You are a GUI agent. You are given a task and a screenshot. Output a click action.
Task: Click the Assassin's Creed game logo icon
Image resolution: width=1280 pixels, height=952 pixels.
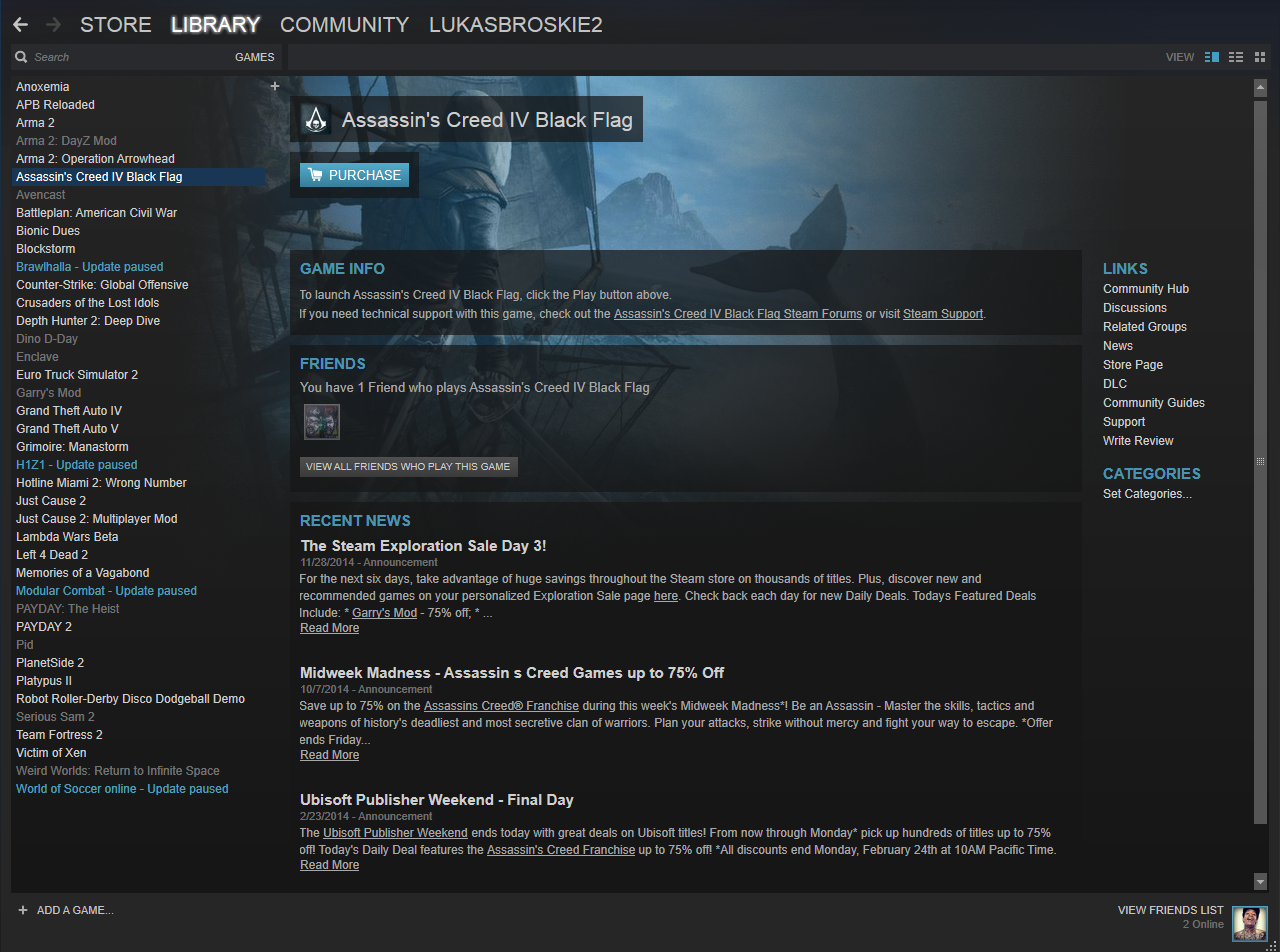click(x=316, y=120)
